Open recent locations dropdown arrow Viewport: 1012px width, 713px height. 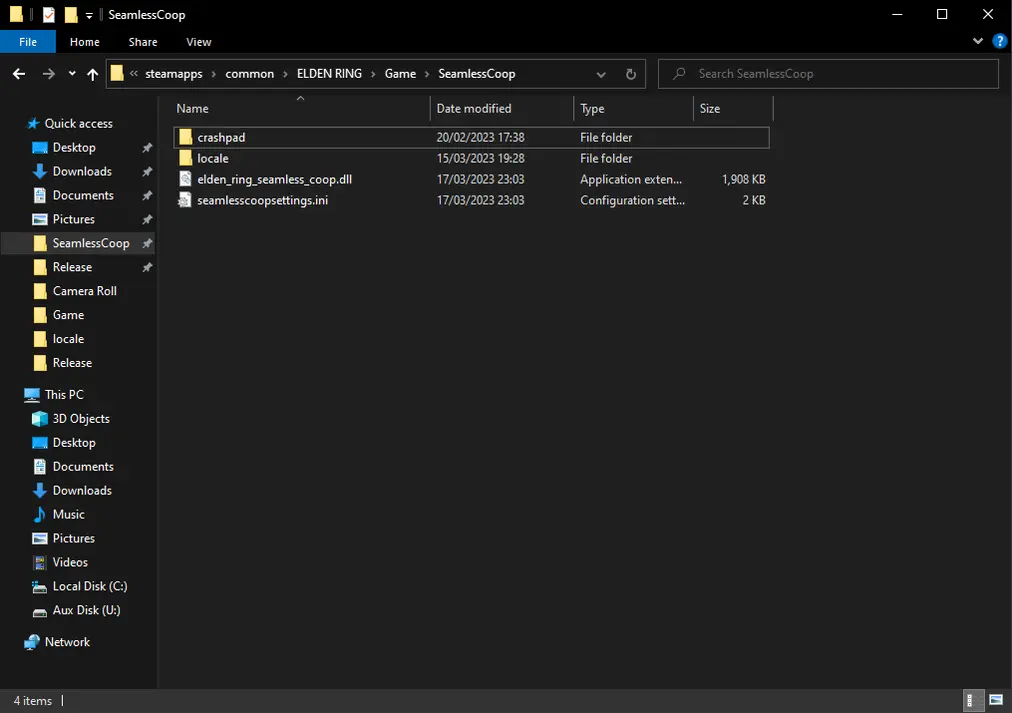[x=72, y=74]
